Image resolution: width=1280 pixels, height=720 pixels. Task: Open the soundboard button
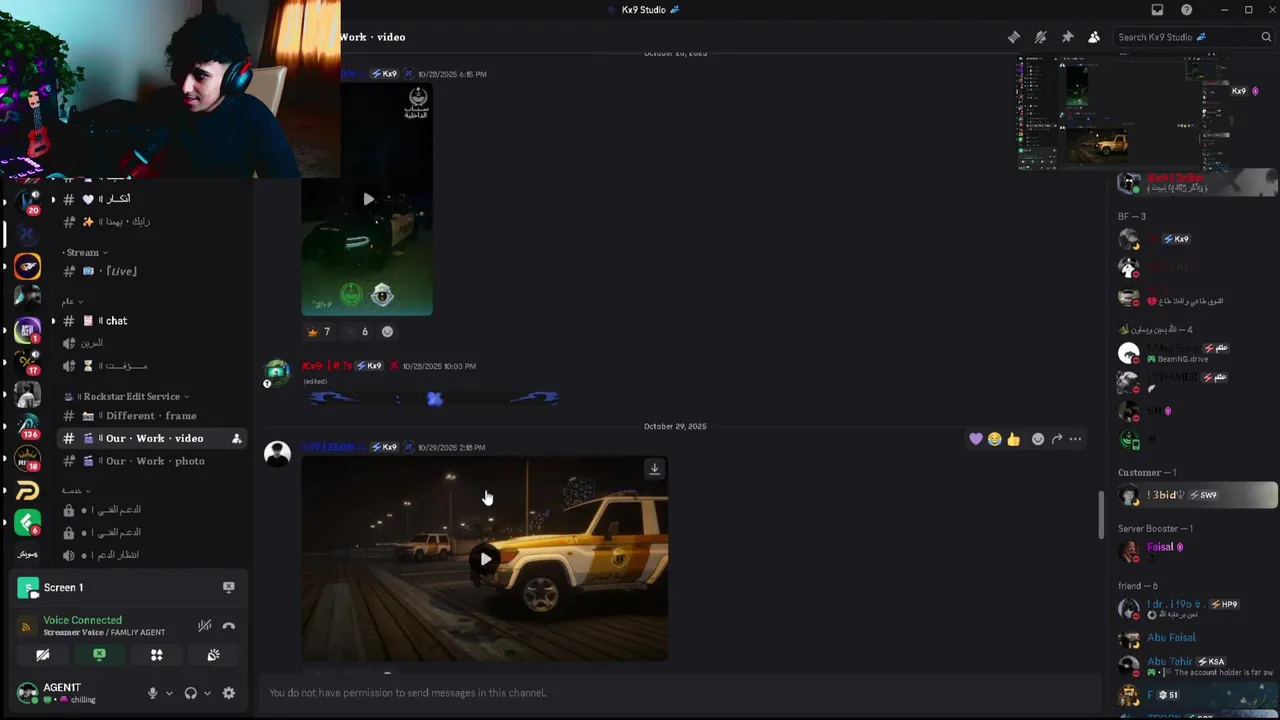pyautogui.click(x=213, y=655)
